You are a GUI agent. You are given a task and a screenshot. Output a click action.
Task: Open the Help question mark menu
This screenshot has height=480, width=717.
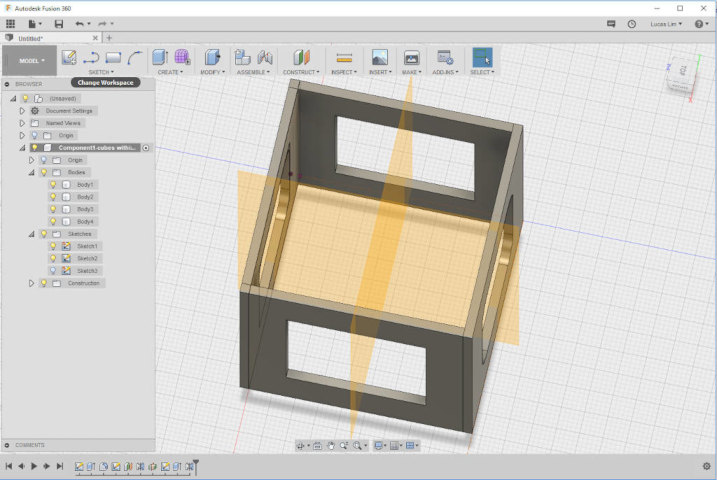(x=701, y=24)
